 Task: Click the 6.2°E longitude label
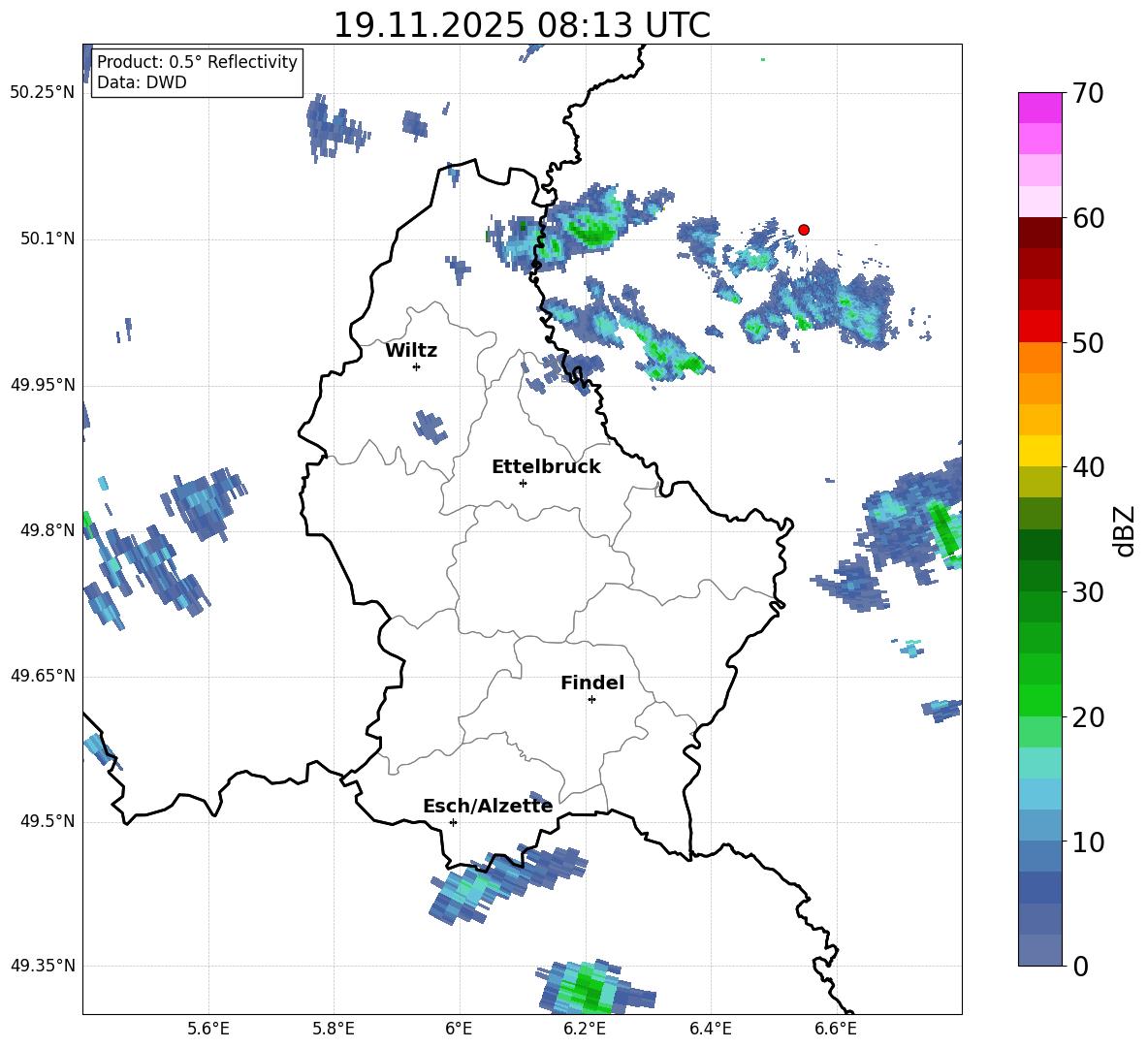click(x=585, y=1029)
